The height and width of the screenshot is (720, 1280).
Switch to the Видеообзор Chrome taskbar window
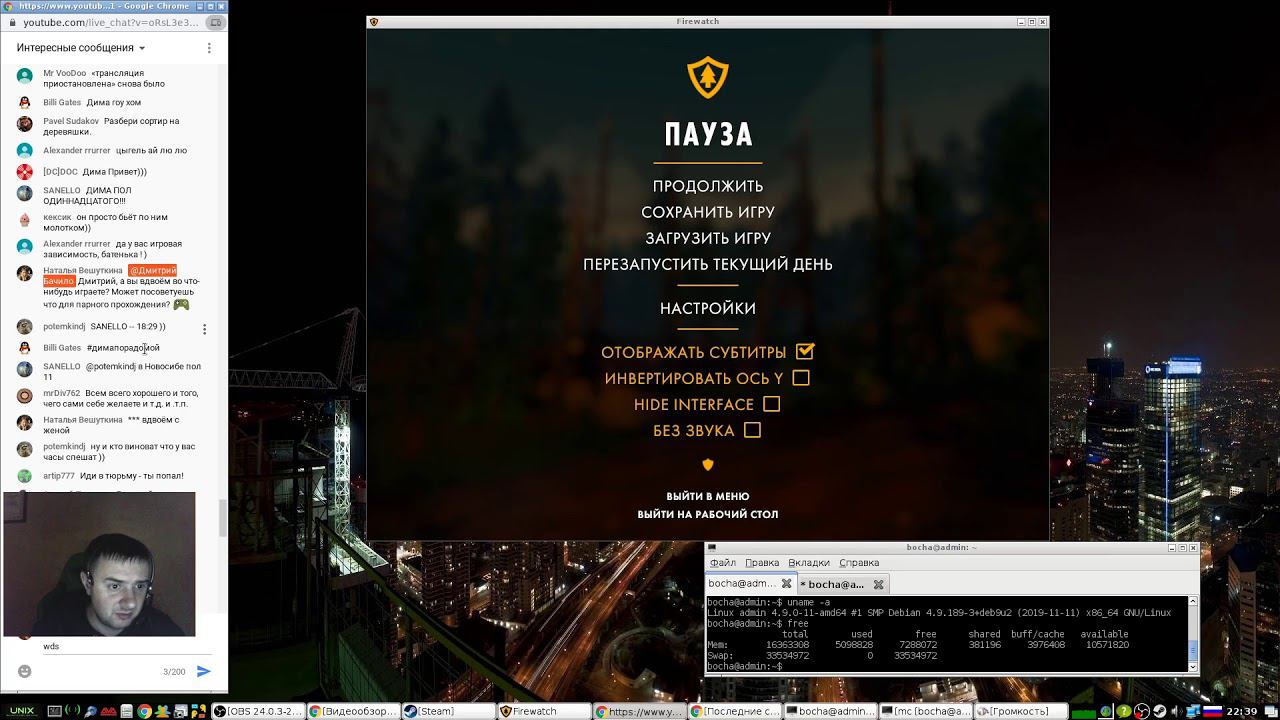(353, 711)
